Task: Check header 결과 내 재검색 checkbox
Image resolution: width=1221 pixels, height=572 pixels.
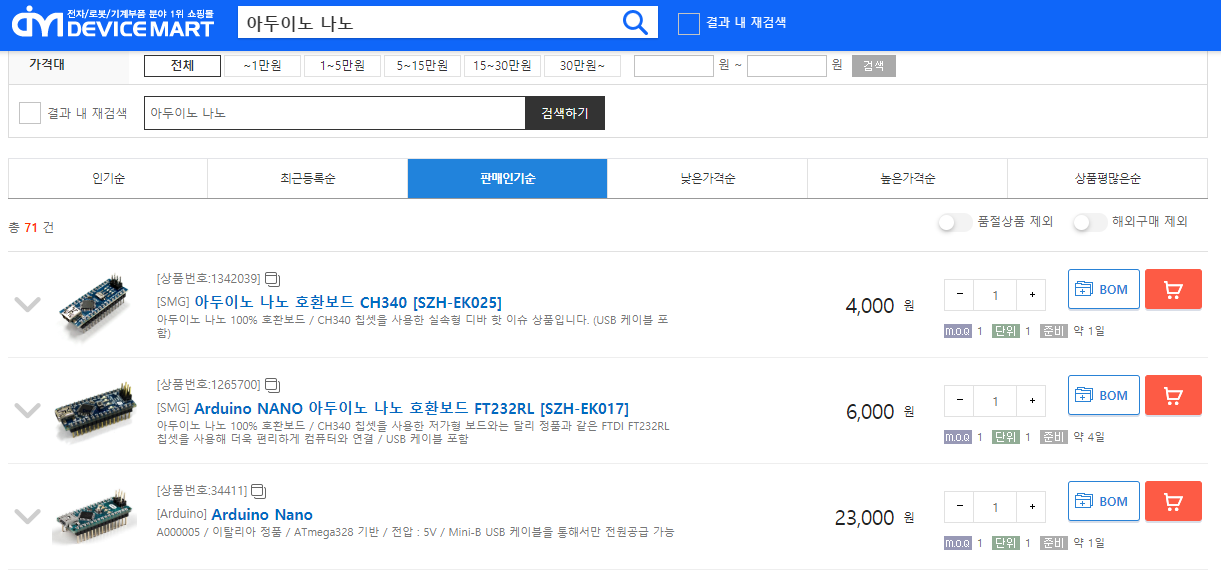Action: coord(688,23)
